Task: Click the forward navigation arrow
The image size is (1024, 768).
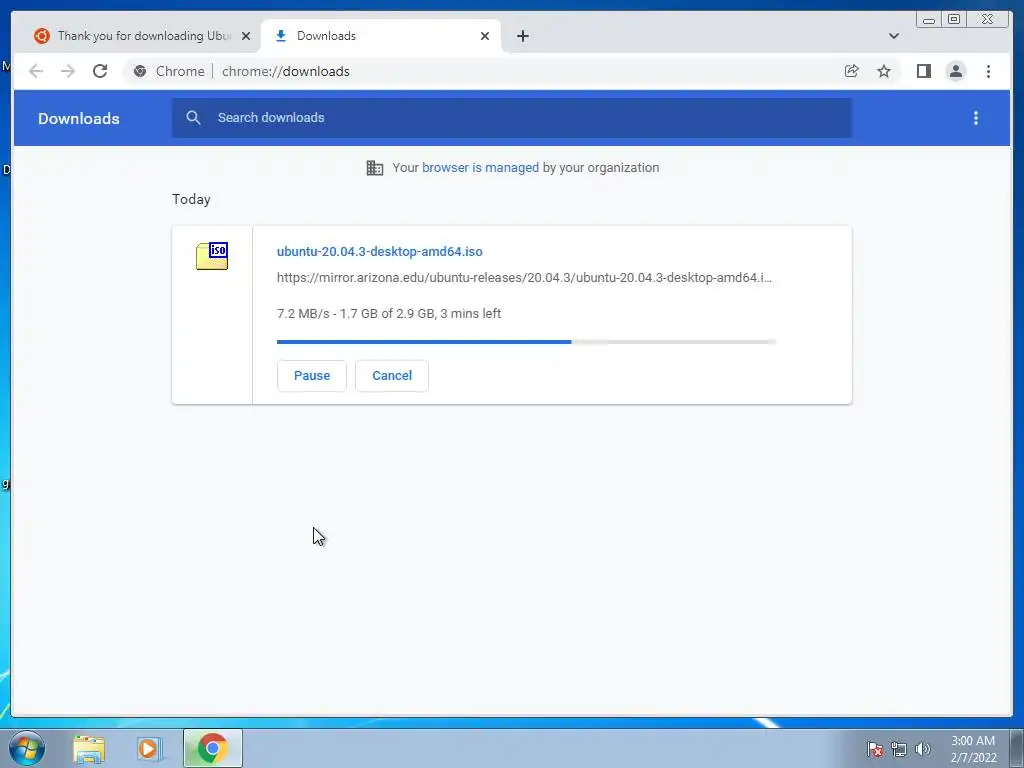Action: tap(68, 71)
